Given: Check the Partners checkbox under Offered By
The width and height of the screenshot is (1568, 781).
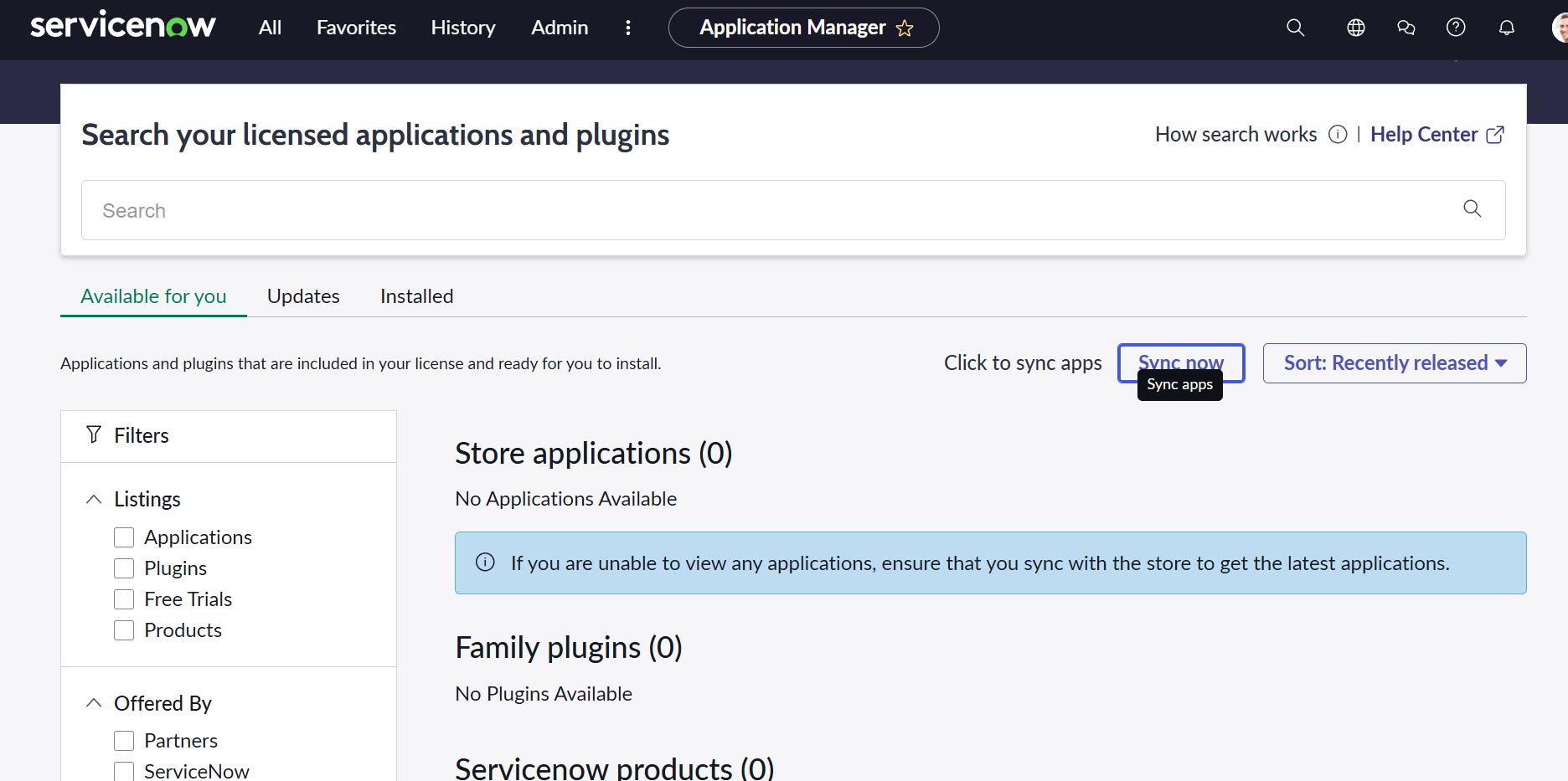Looking at the screenshot, I should (x=124, y=740).
